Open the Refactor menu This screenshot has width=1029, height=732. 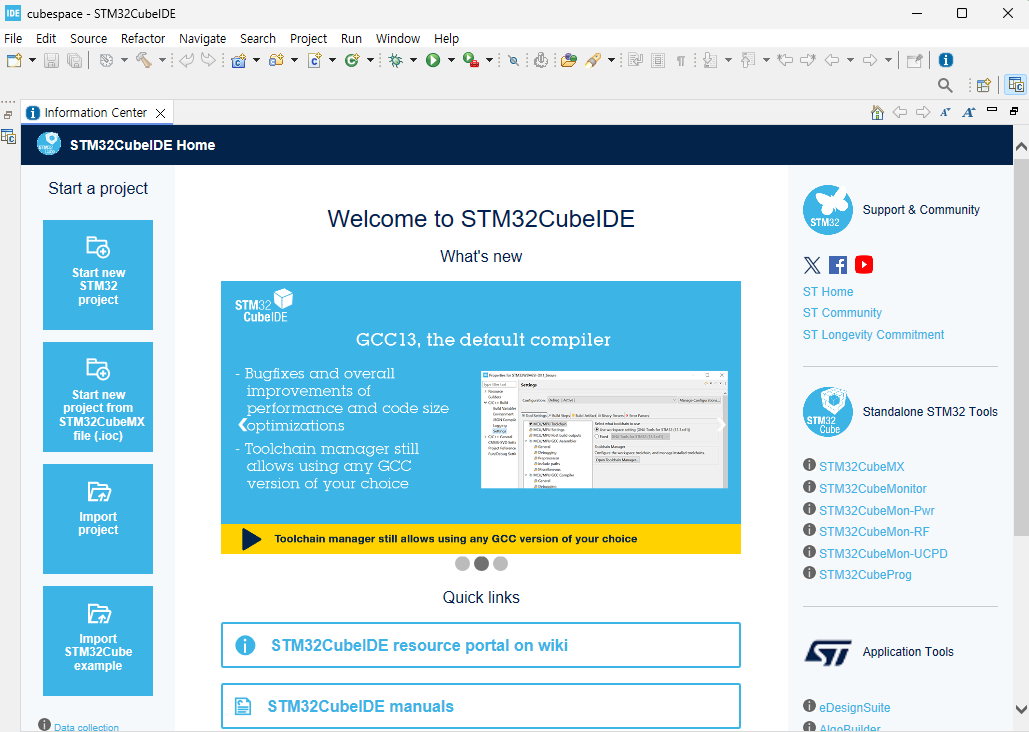[143, 39]
